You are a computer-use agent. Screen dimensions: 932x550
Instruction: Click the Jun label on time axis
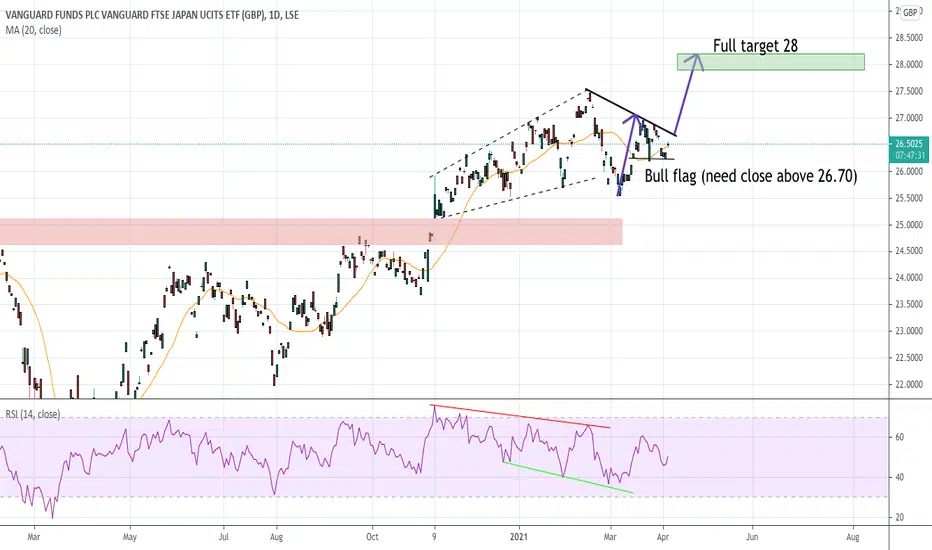click(752, 537)
